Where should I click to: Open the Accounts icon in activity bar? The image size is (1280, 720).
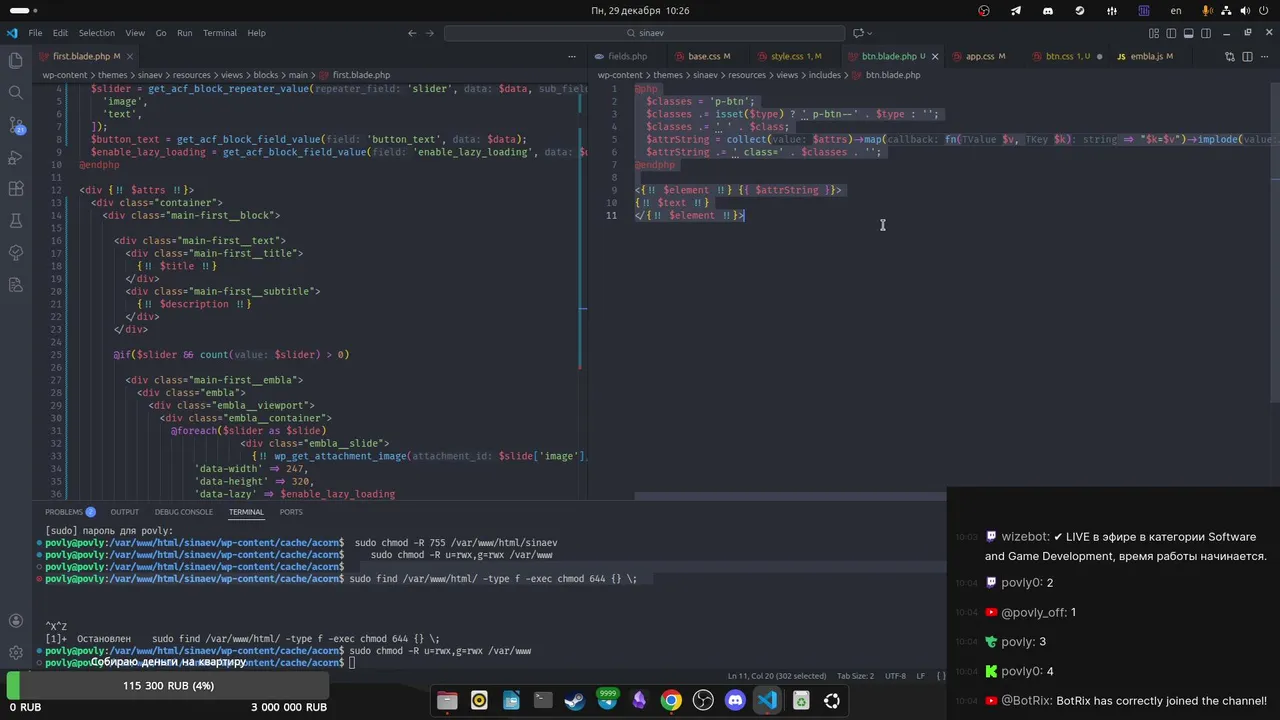tap(15, 620)
